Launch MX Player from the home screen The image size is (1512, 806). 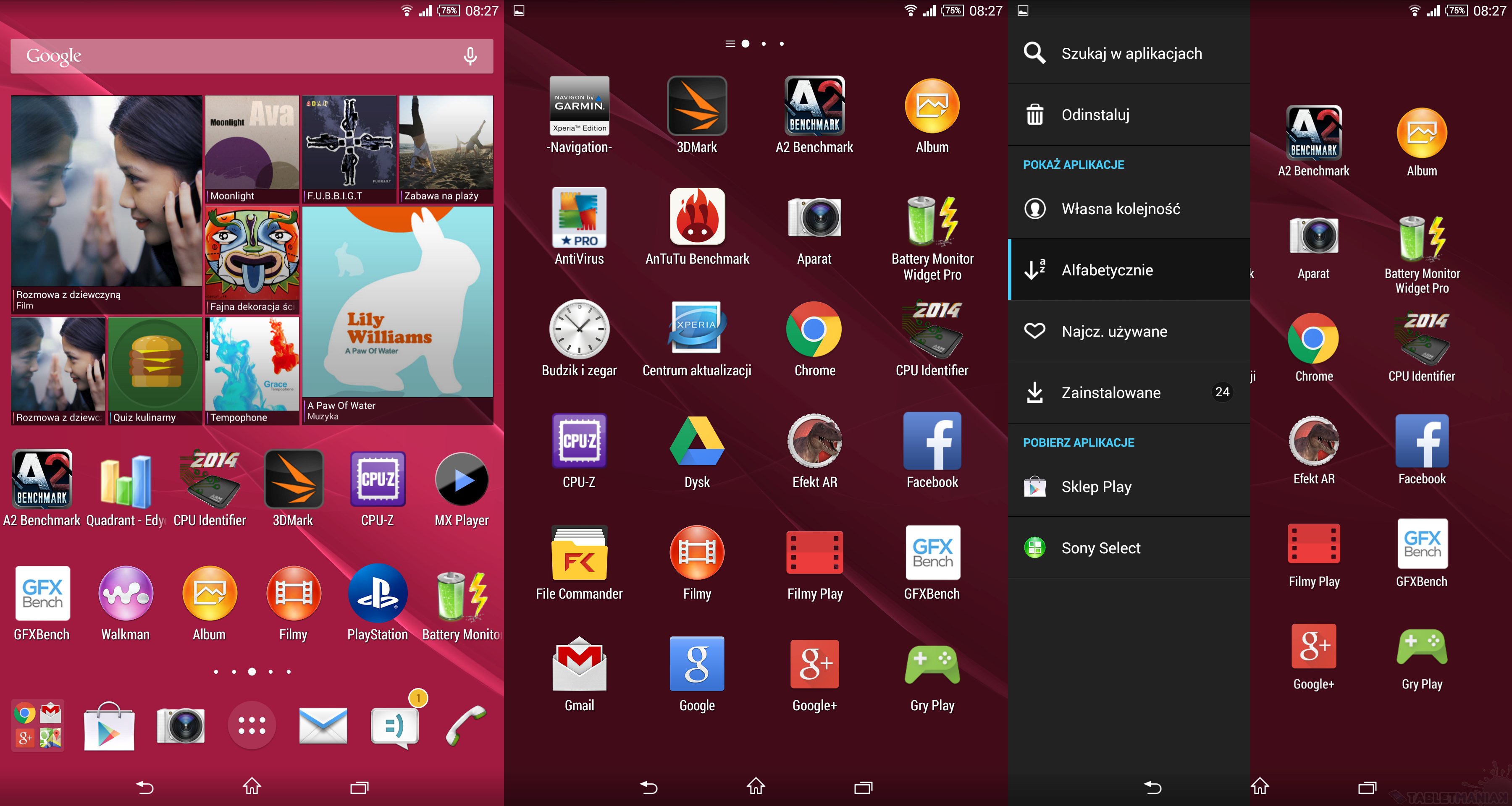tap(461, 480)
